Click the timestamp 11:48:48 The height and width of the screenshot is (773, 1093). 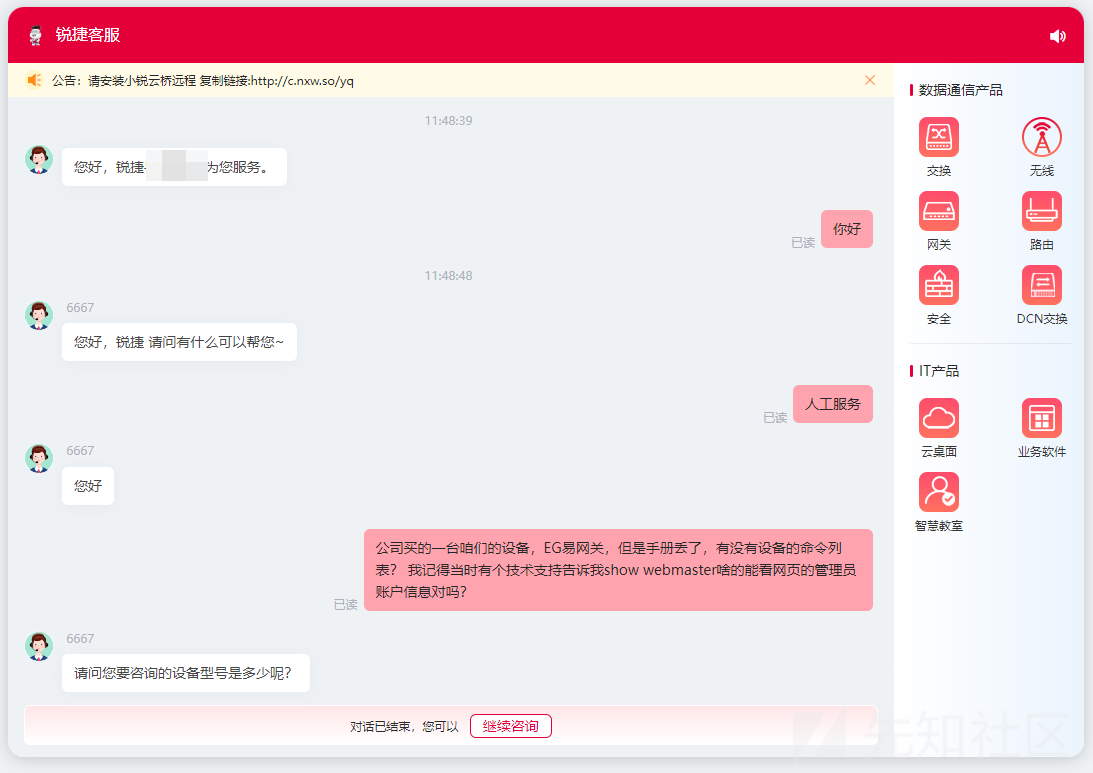pos(448,275)
